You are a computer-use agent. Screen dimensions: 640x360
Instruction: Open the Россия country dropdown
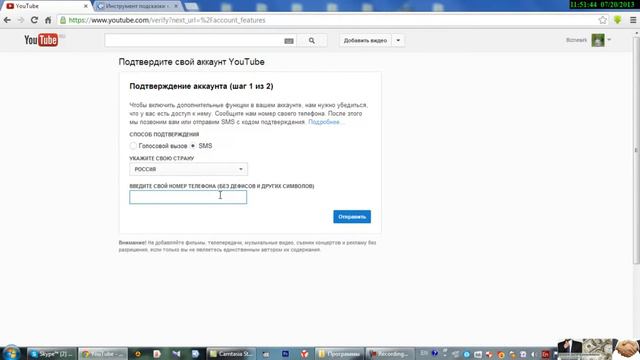coord(188,169)
